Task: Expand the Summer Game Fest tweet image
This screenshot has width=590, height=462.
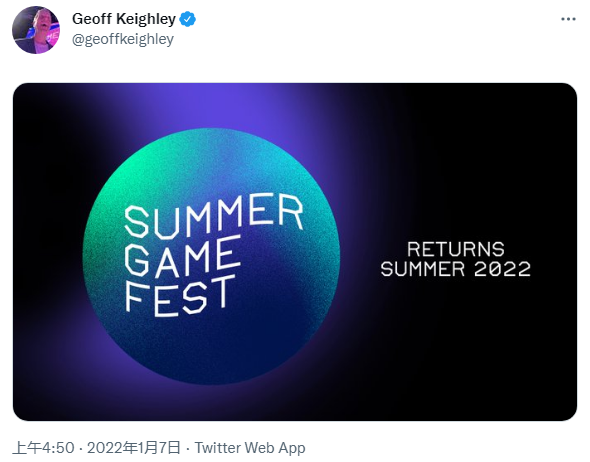Action: (295, 252)
